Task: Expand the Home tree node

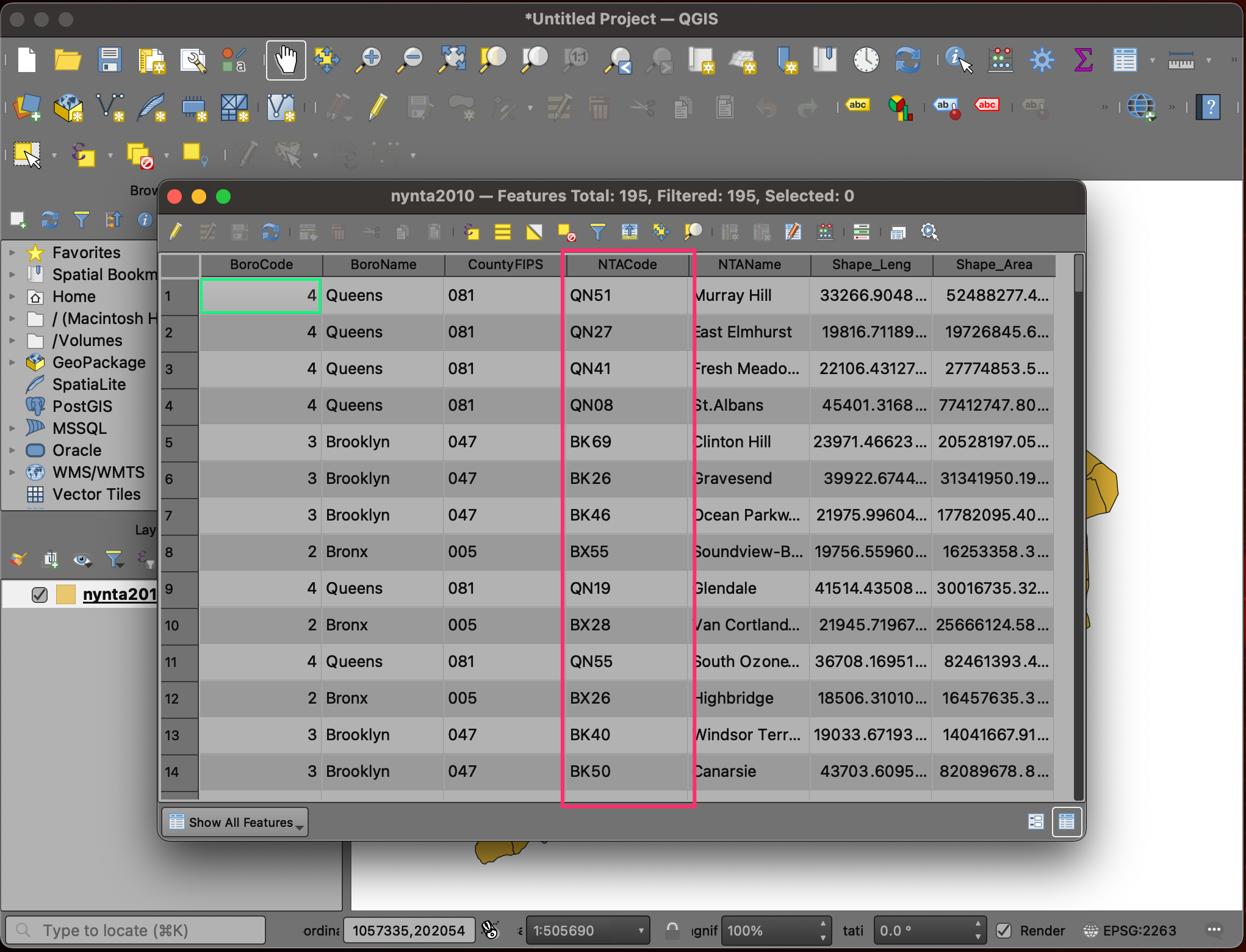Action: tap(12, 296)
